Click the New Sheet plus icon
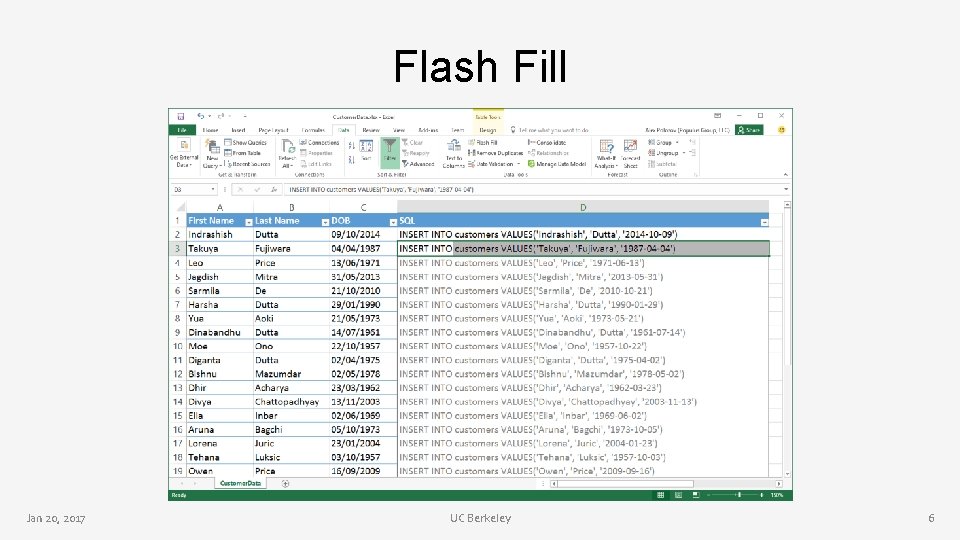This screenshot has height=540, width=960. click(285, 484)
